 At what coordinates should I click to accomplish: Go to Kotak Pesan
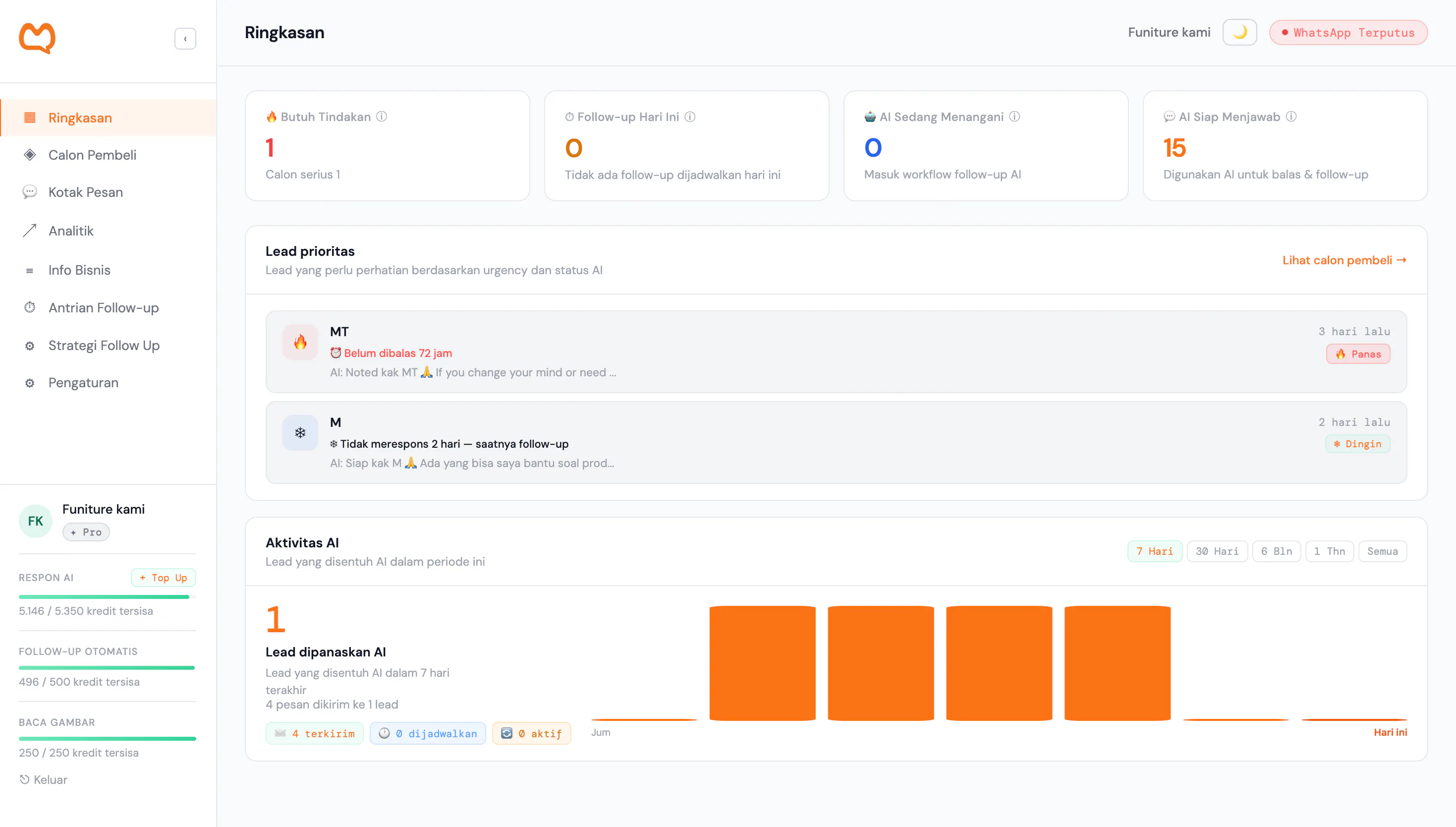(108, 192)
